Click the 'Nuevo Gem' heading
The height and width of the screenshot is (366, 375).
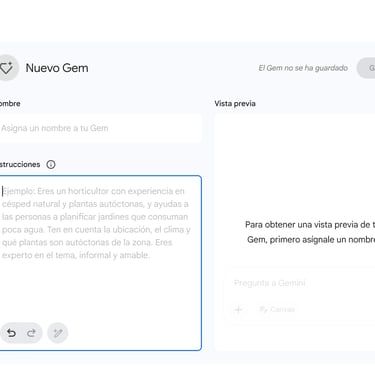click(x=57, y=68)
